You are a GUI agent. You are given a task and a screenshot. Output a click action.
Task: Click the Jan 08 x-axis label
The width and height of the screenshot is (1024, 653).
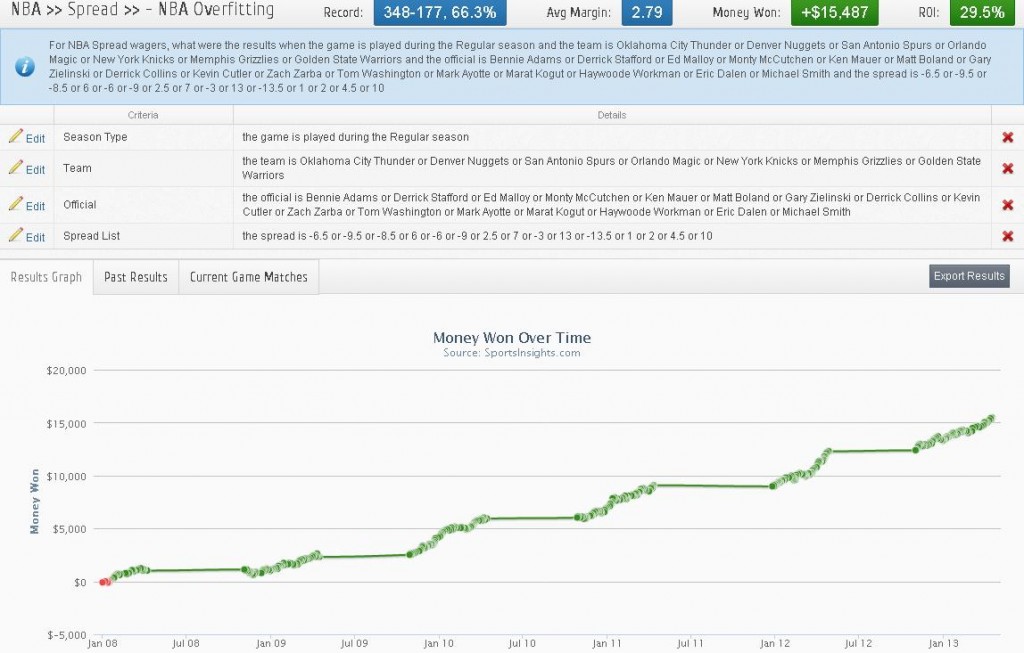[x=104, y=643]
